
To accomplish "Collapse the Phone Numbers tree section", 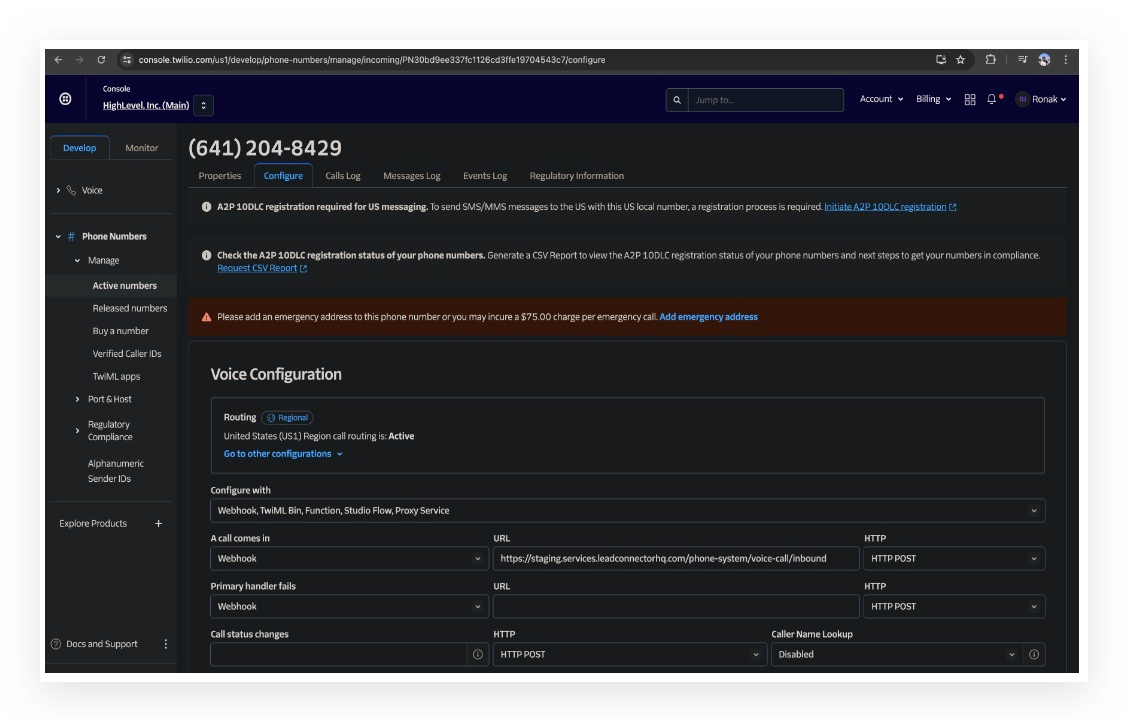I will pos(58,237).
